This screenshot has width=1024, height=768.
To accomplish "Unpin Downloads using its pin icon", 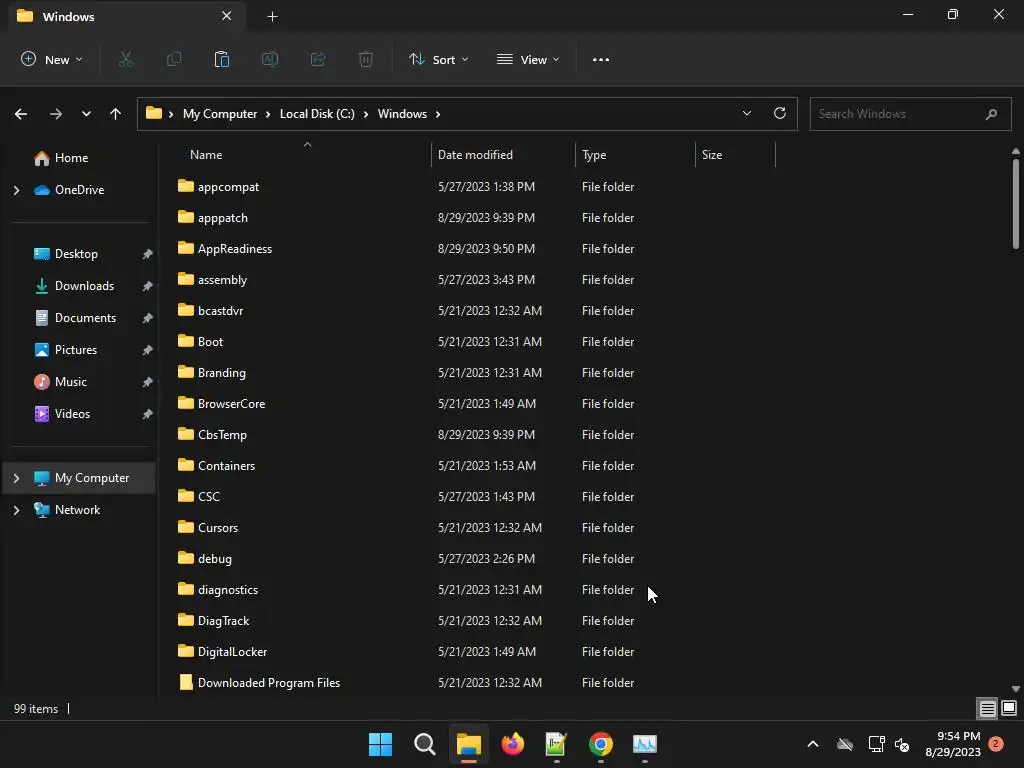I will [x=148, y=286].
